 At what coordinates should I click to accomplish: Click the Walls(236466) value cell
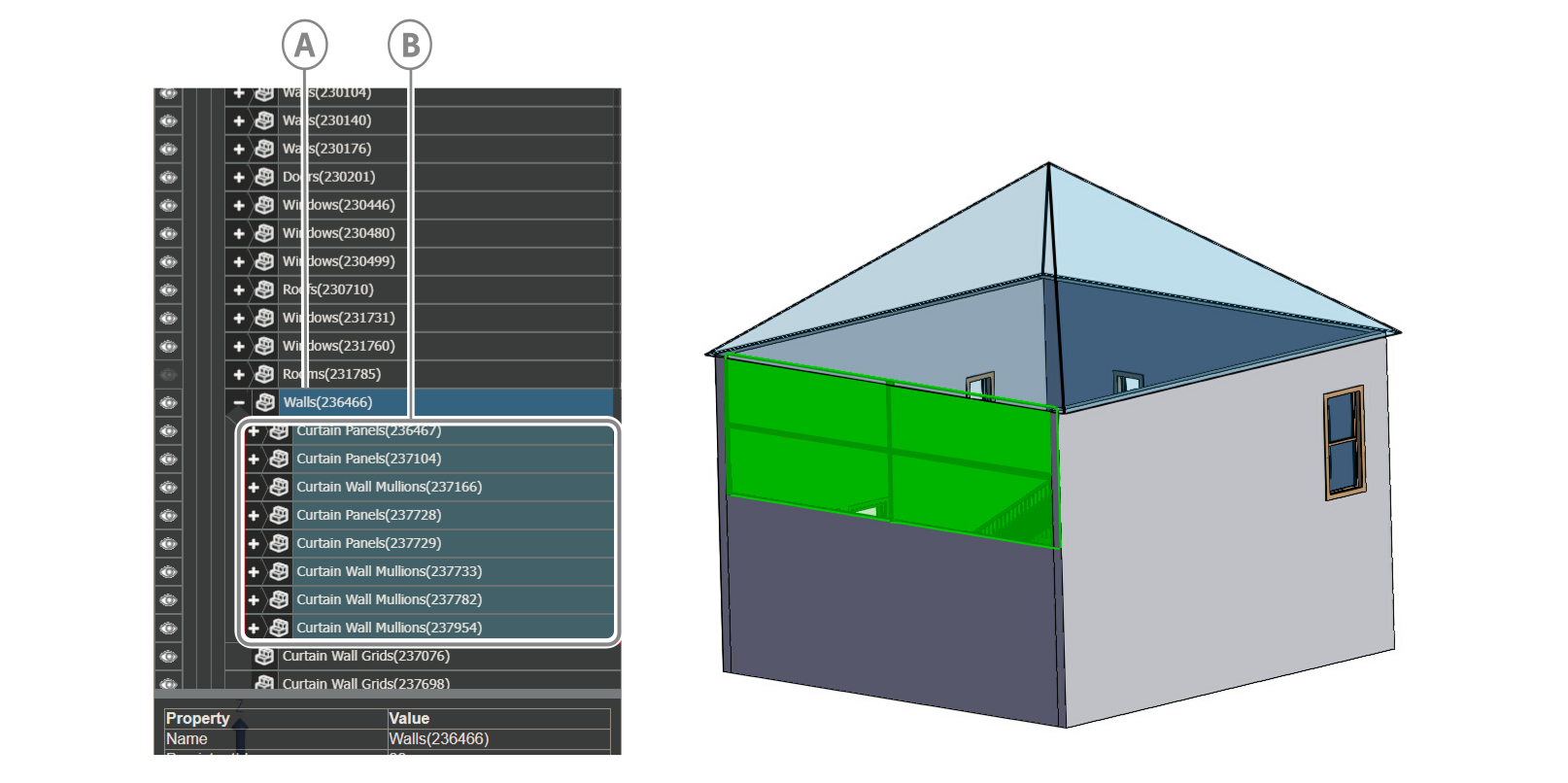click(x=499, y=739)
